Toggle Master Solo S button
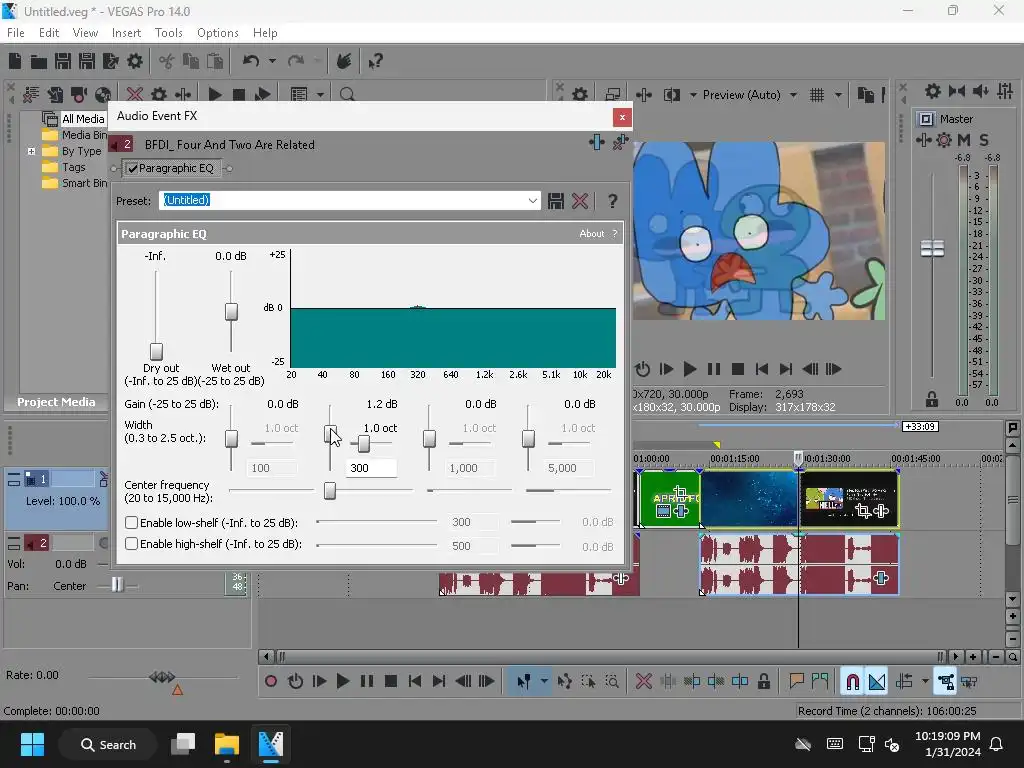 [984, 140]
